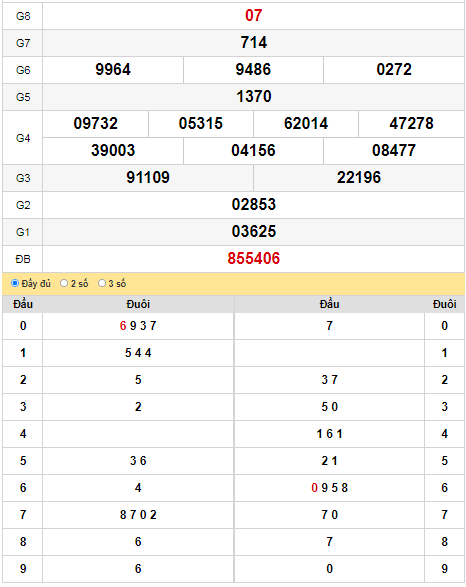466x587 pixels.
Task: Click G3 prize number 22196
Action: [359, 177]
